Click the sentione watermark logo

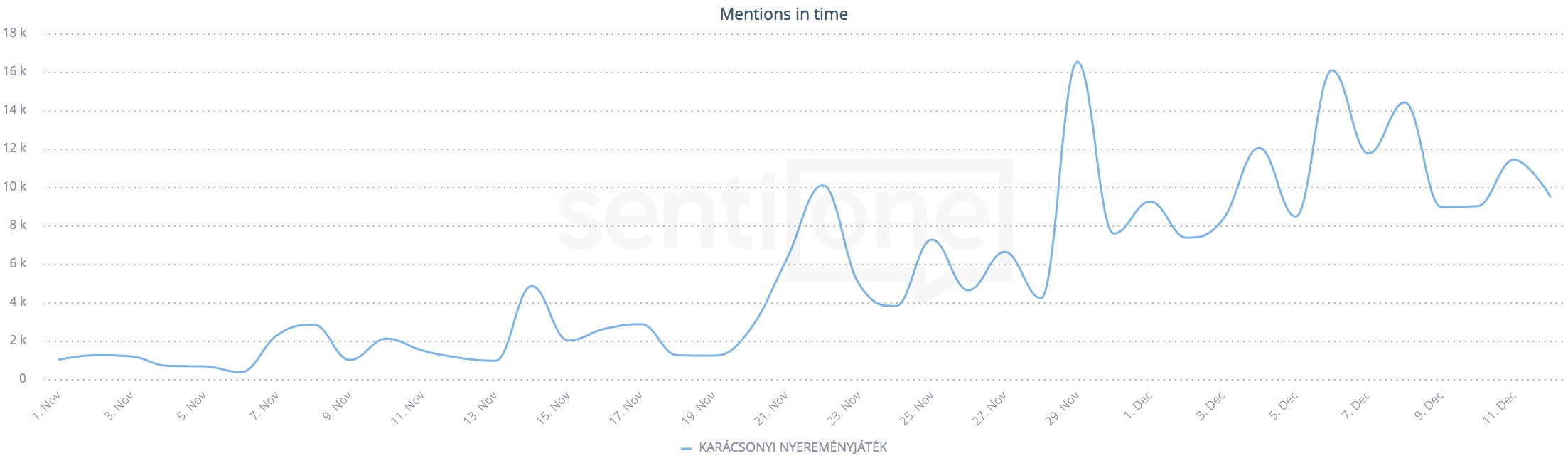785,219
